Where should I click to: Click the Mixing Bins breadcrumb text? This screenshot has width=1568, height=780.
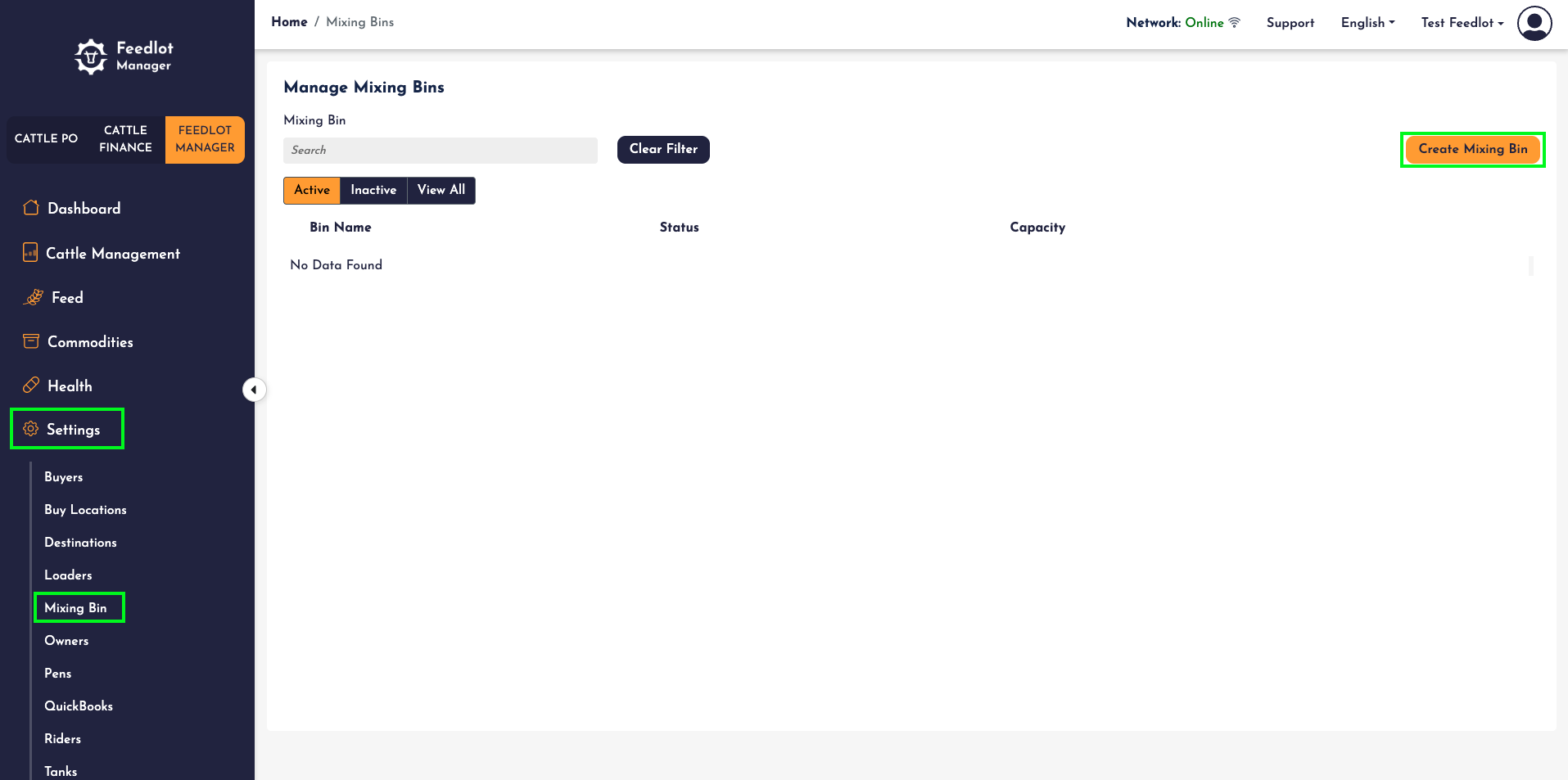(360, 22)
